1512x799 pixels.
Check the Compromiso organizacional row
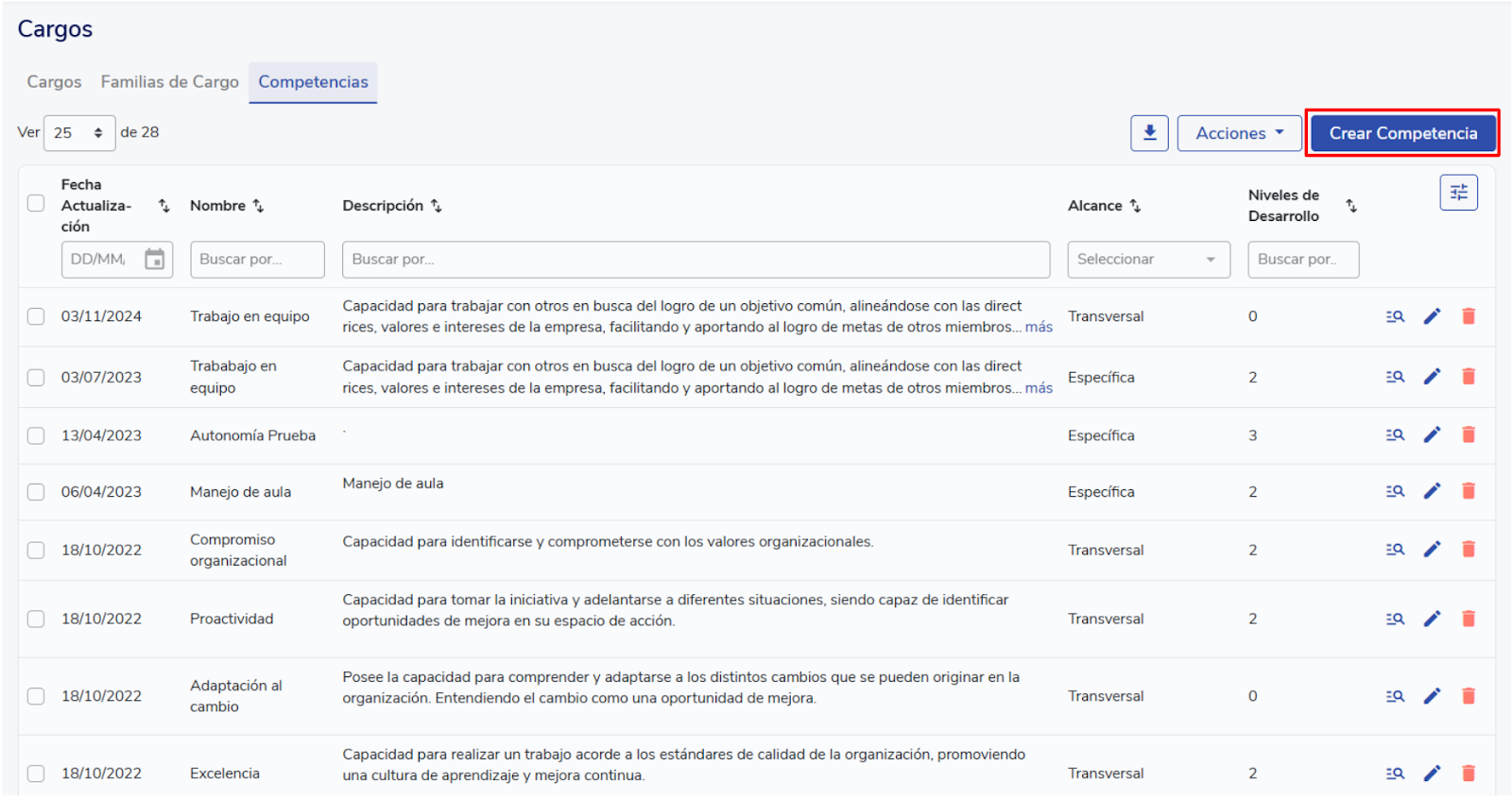pyautogui.click(x=36, y=551)
